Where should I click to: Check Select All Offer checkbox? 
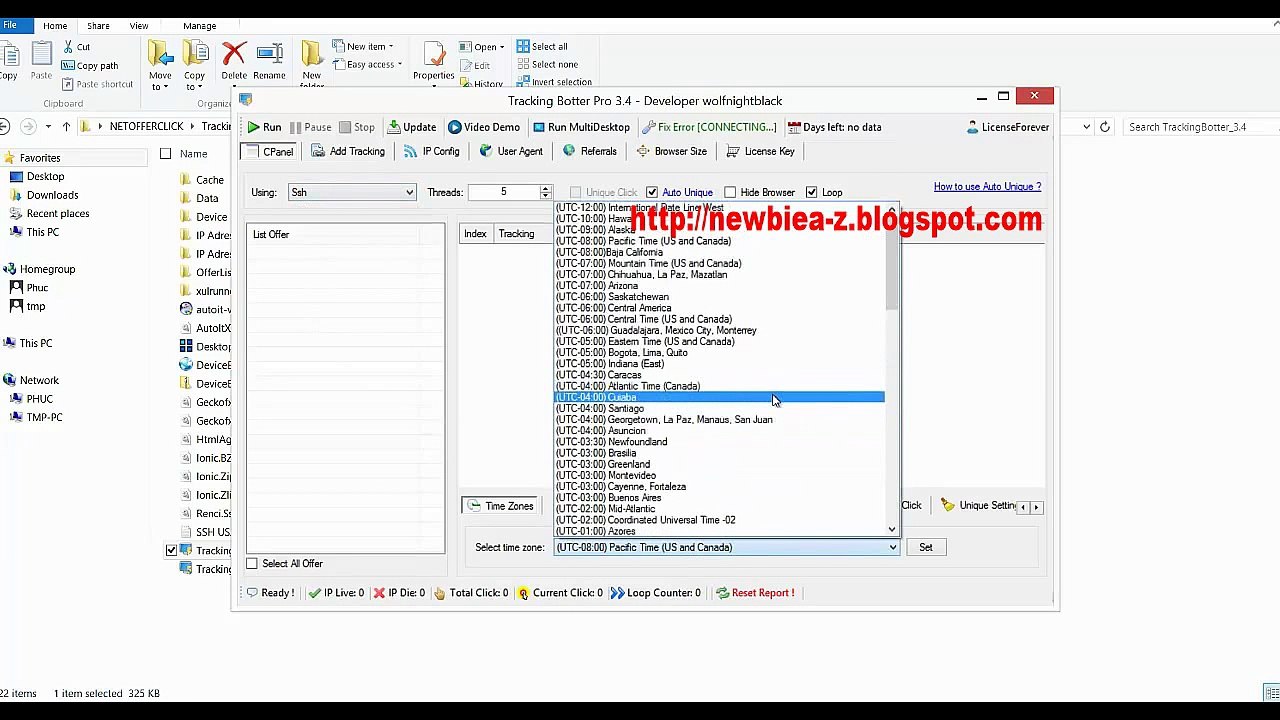(x=252, y=563)
